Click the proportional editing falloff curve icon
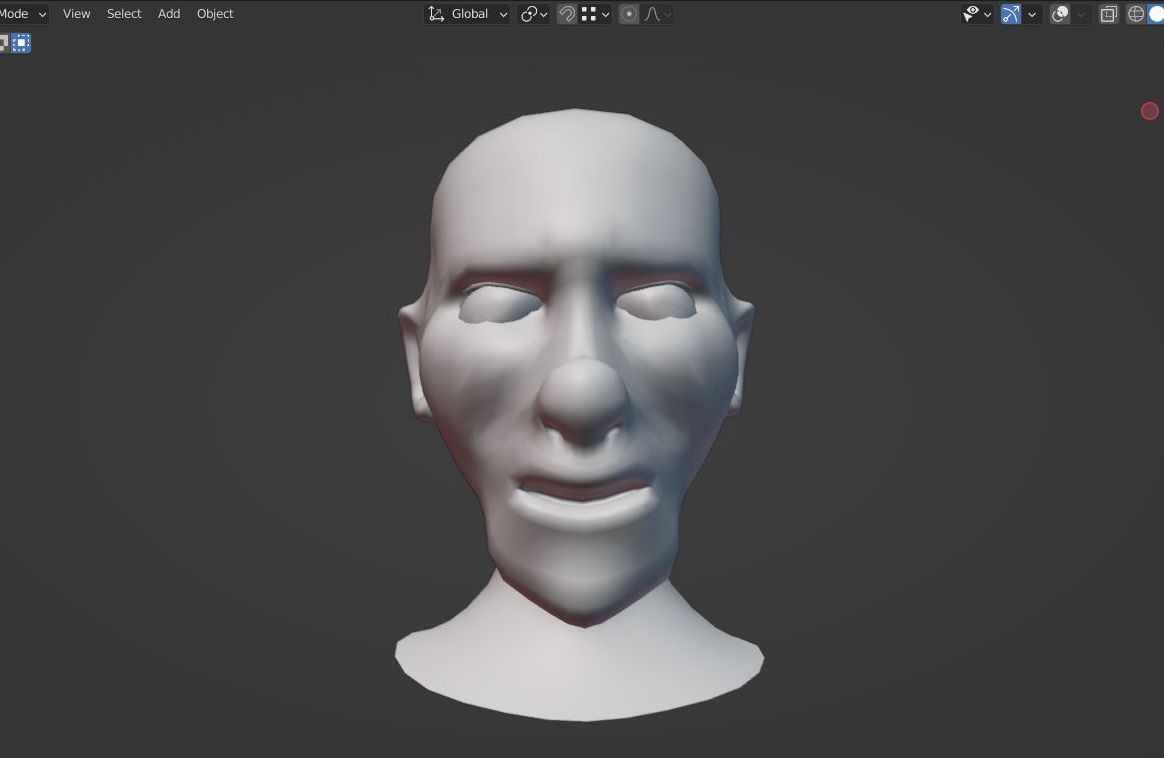This screenshot has height=758, width=1164. click(657, 14)
